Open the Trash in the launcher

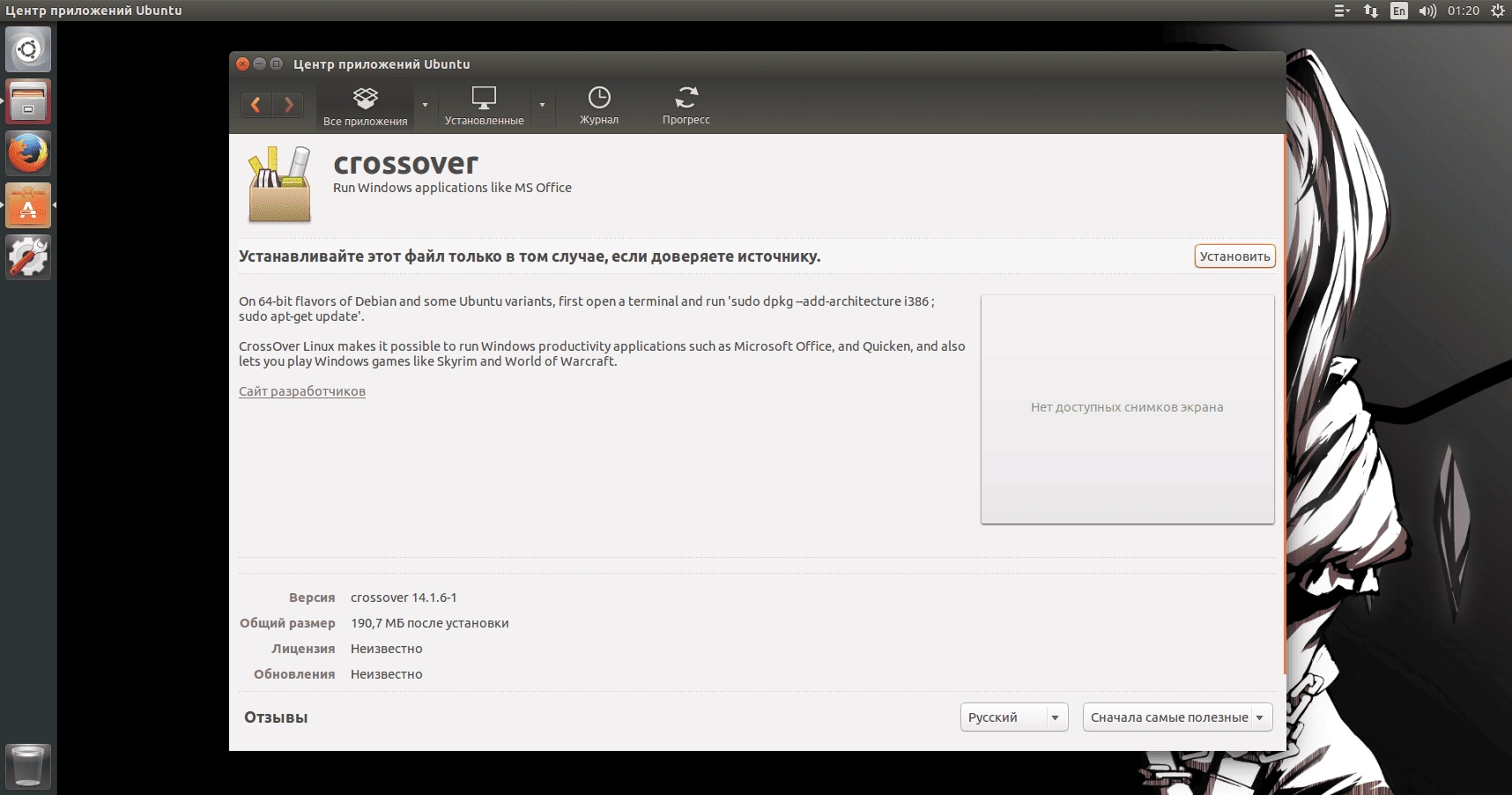tap(28, 766)
